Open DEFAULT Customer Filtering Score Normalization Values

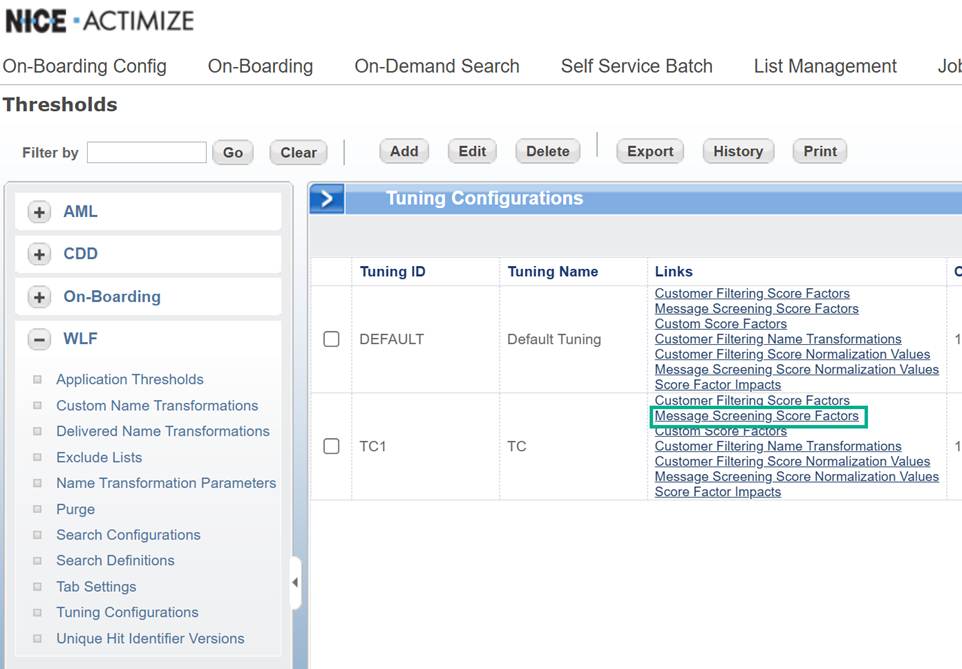coord(792,354)
